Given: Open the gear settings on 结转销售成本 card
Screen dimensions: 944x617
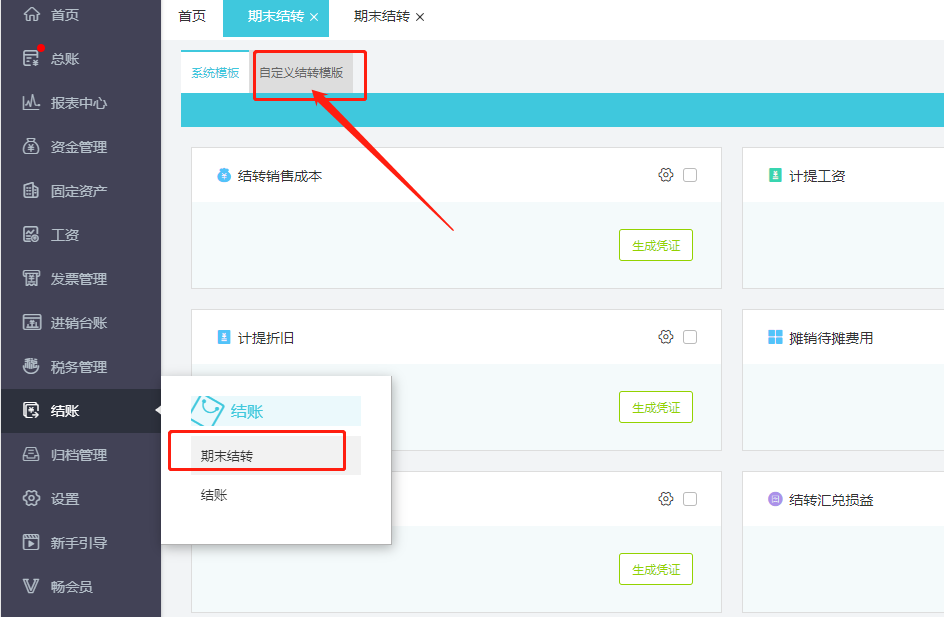Looking at the screenshot, I should click(x=666, y=174).
